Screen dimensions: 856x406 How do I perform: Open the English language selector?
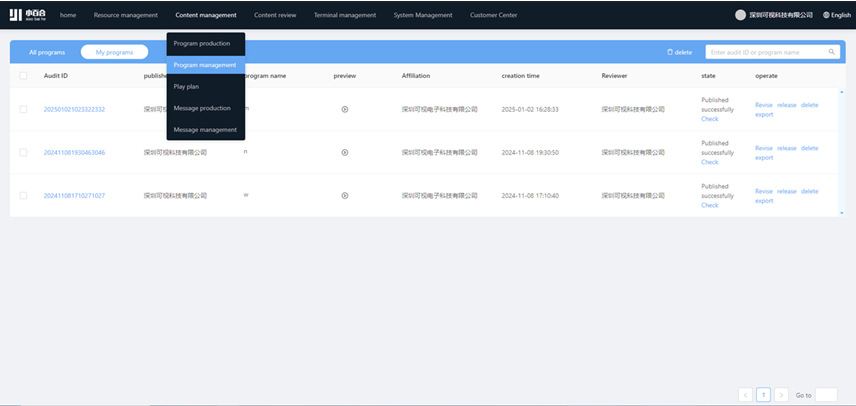[x=837, y=15]
